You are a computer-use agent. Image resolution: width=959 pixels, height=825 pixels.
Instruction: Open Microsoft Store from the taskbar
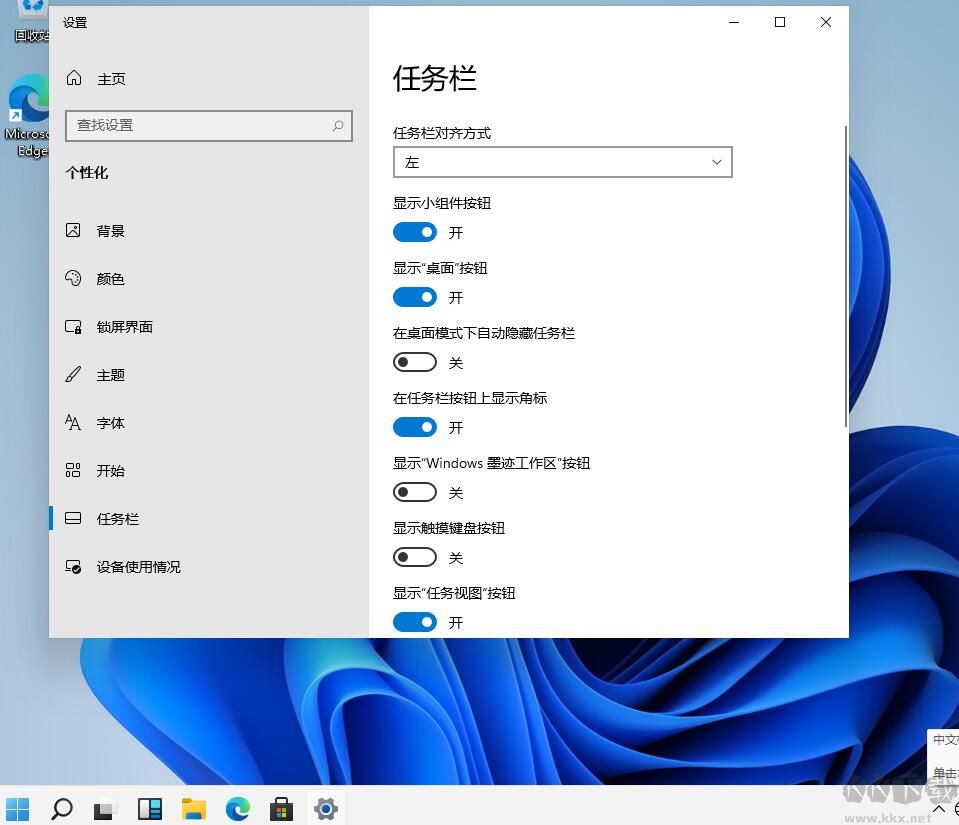(281, 808)
